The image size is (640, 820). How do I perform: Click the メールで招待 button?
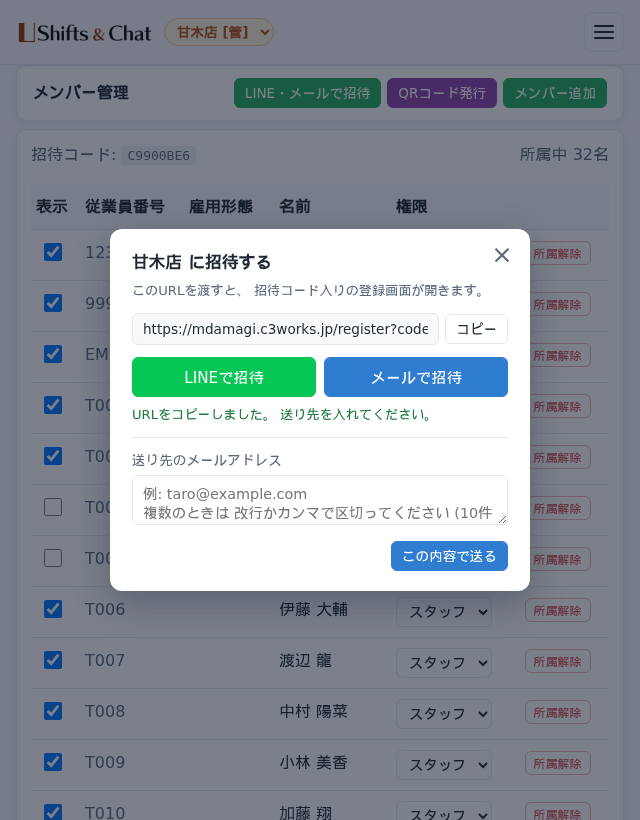[x=416, y=377]
